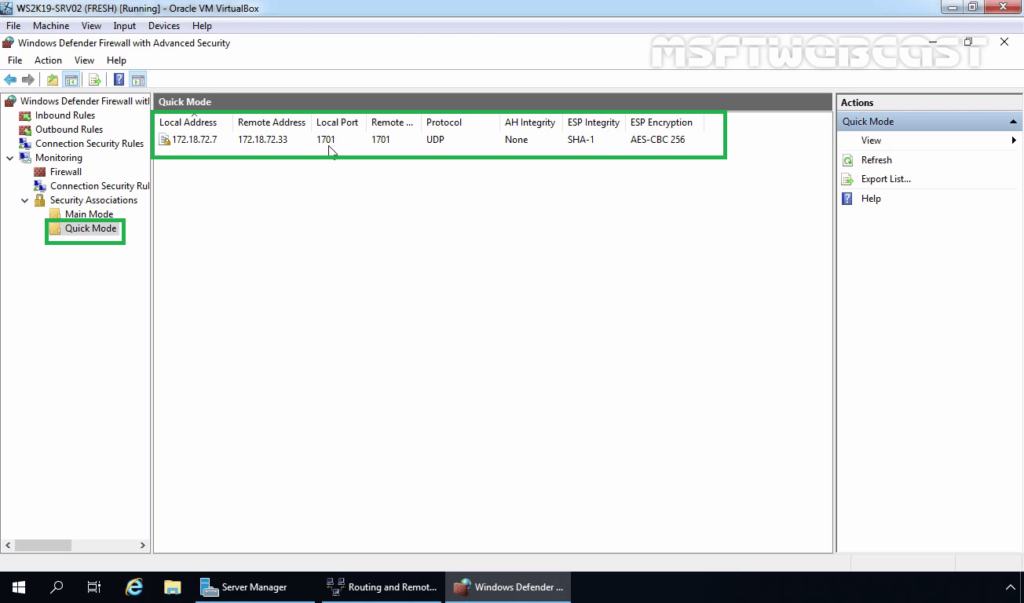Open the taskbar Search magnifier
1024x603 pixels.
tap(57, 587)
